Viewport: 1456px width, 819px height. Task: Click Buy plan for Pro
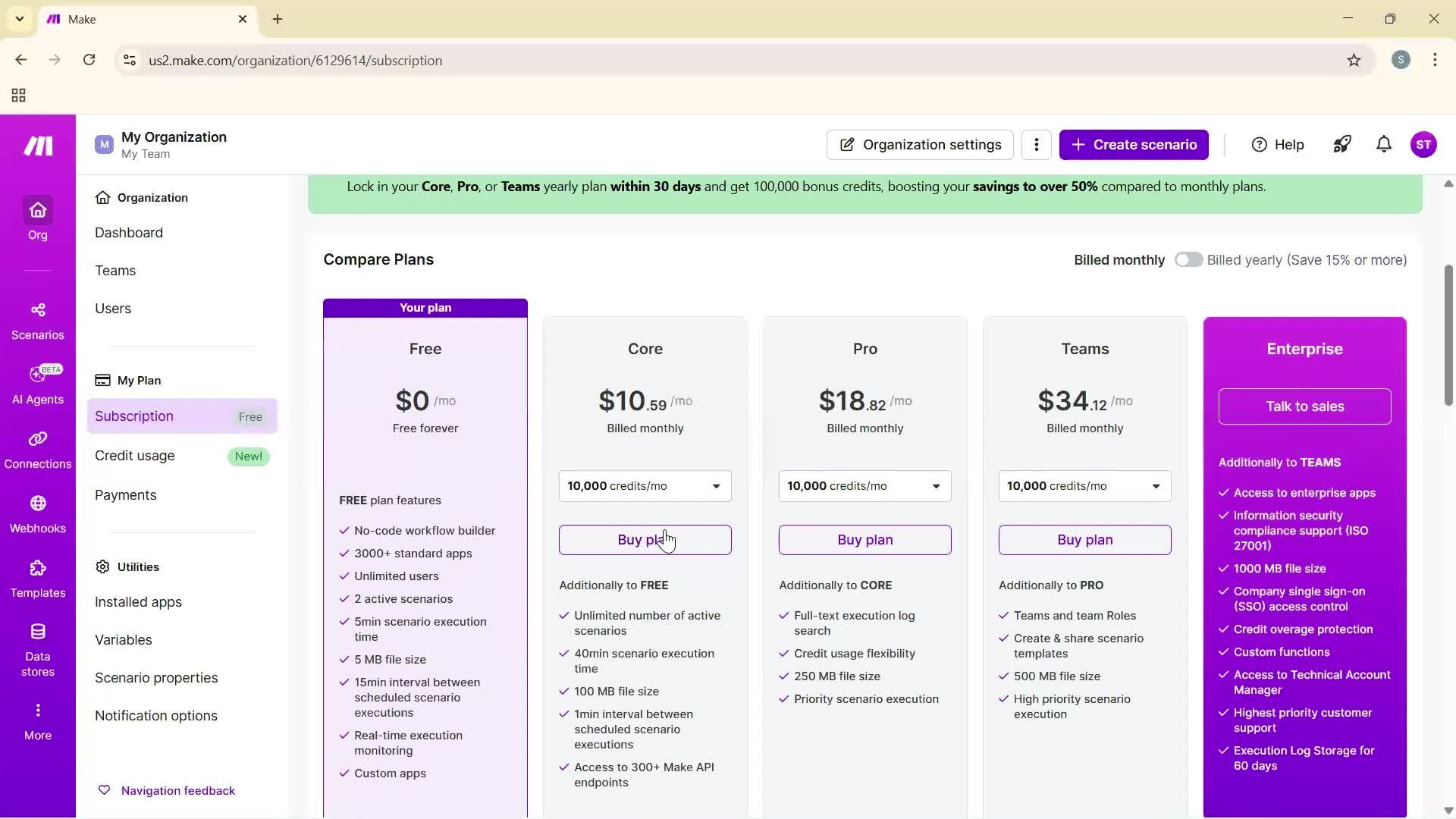[864, 540]
